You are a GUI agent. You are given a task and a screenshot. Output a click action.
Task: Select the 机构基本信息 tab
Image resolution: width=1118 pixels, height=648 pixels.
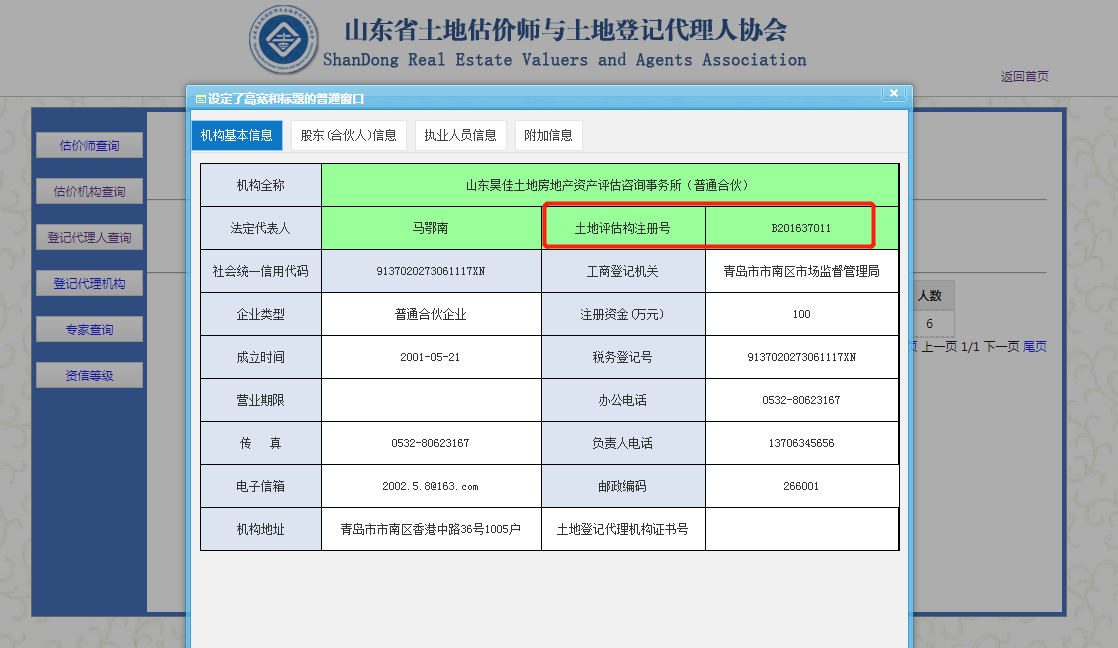[x=237, y=136]
